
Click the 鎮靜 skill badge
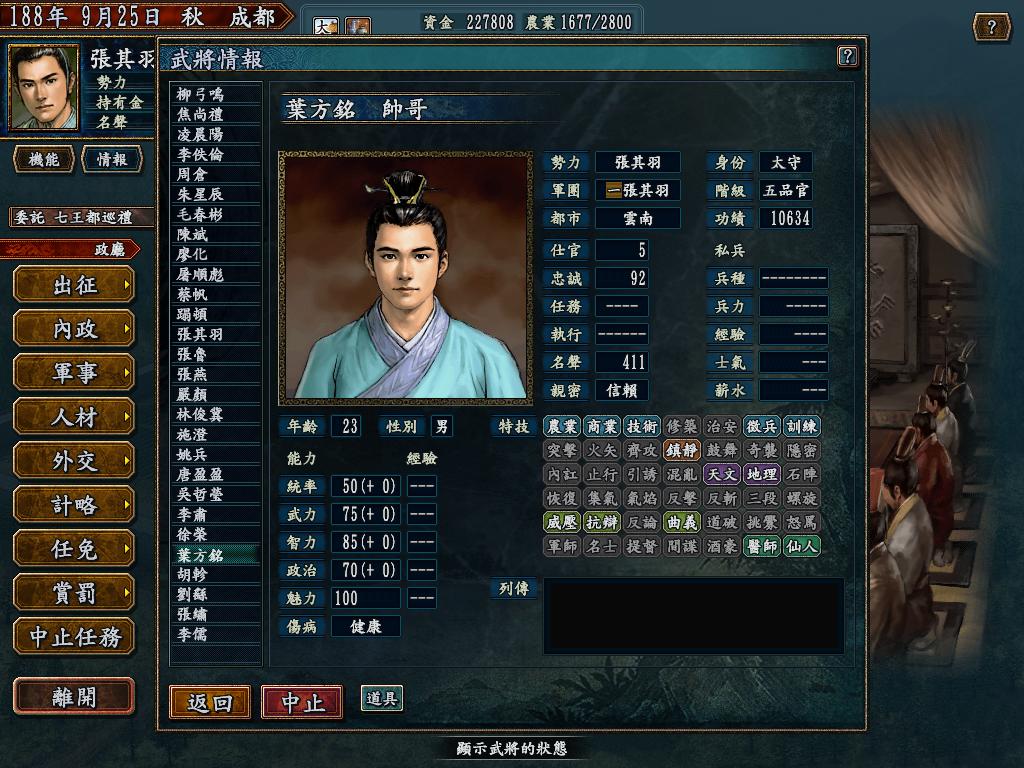click(682, 450)
